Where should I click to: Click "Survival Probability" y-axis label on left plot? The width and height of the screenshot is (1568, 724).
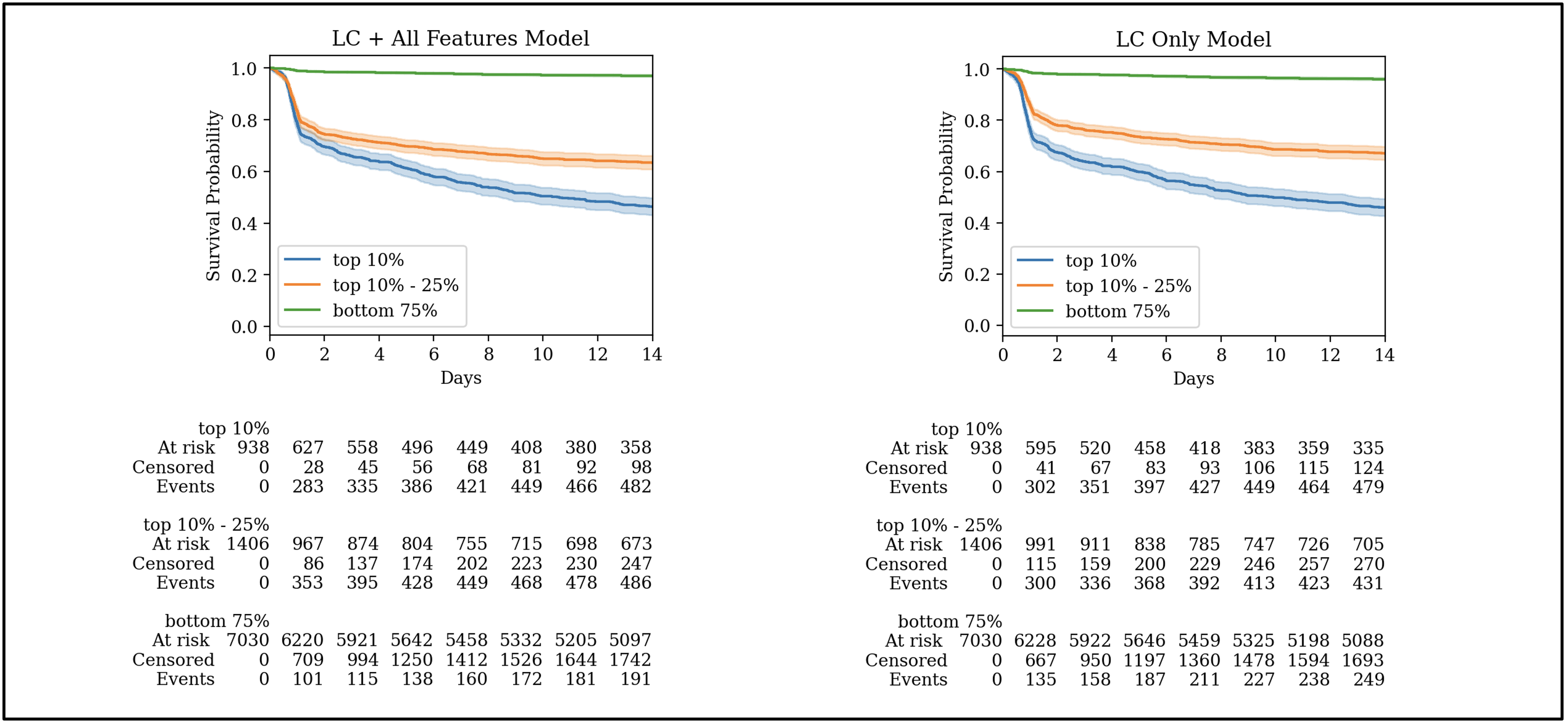click(x=213, y=195)
